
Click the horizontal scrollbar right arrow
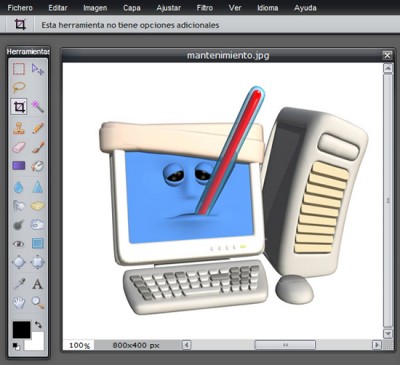tap(377, 345)
